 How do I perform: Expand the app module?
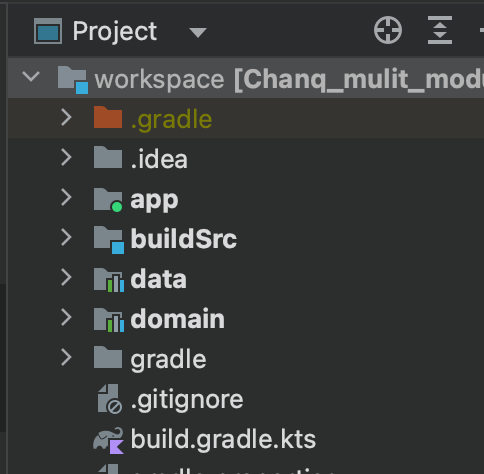click(x=67, y=197)
